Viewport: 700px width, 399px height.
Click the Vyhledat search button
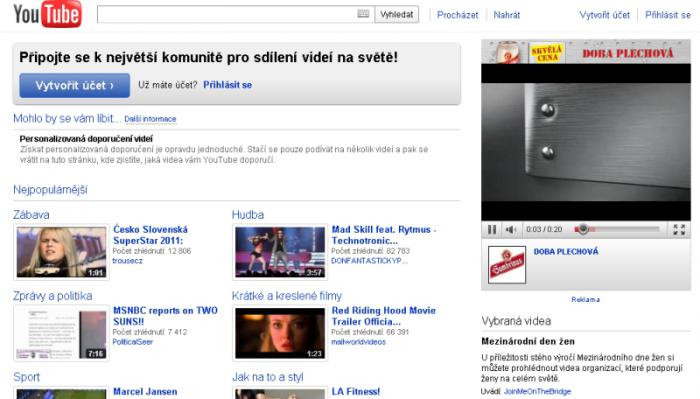[x=396, y=14]
